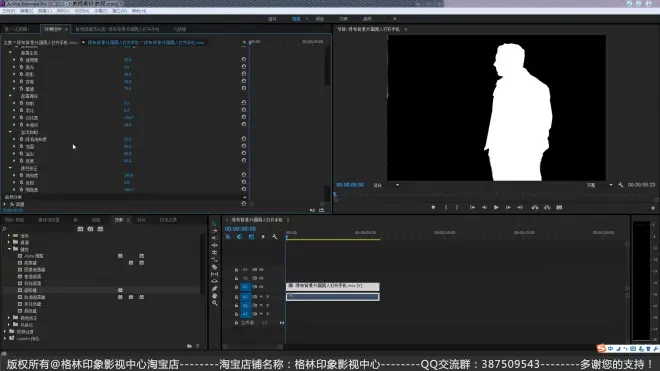660x371 pixels.
Task: Expand the 视频过渡 folder
Action: [5, 331]
